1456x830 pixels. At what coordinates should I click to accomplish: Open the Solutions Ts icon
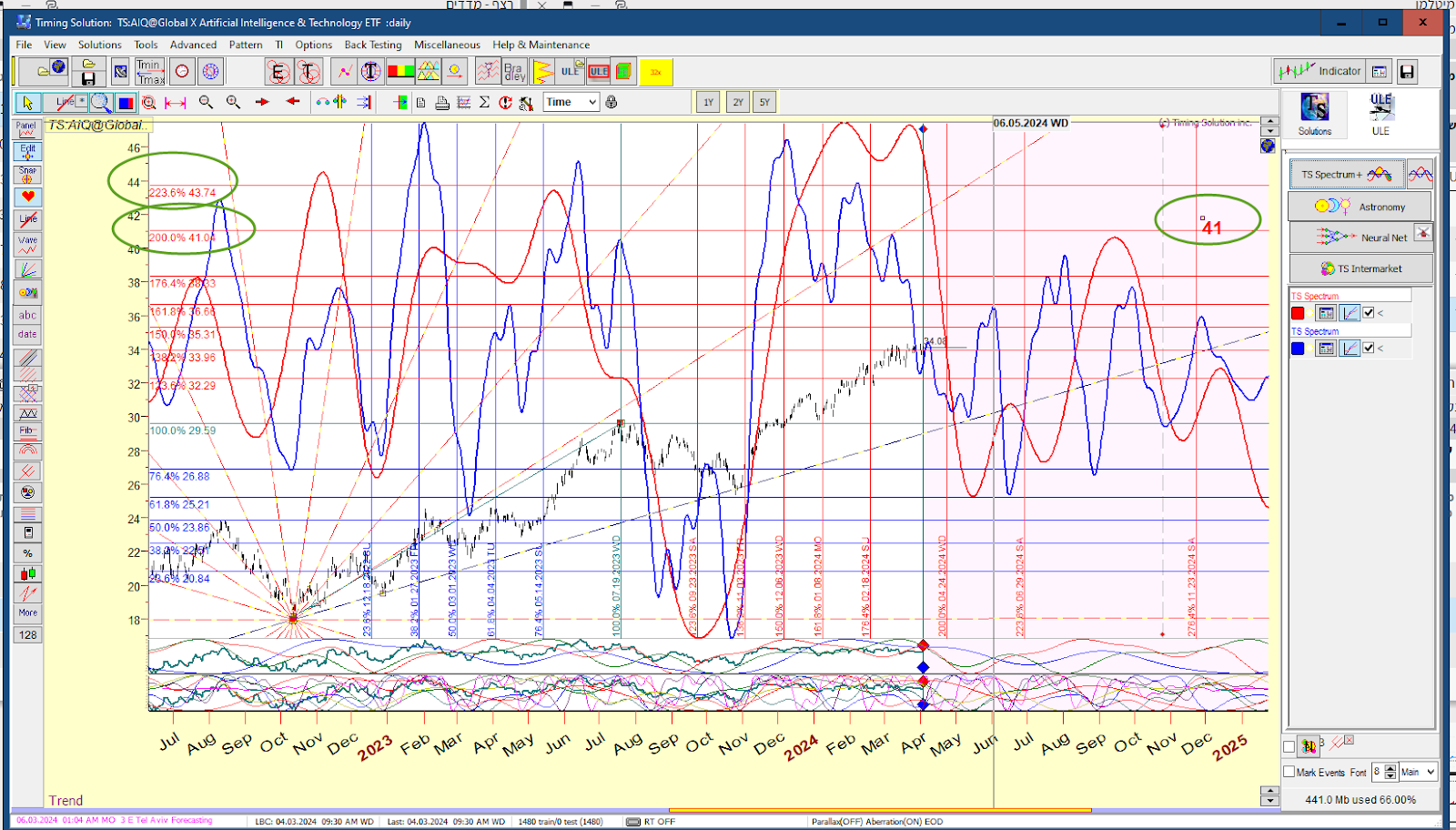[1314, 113]
